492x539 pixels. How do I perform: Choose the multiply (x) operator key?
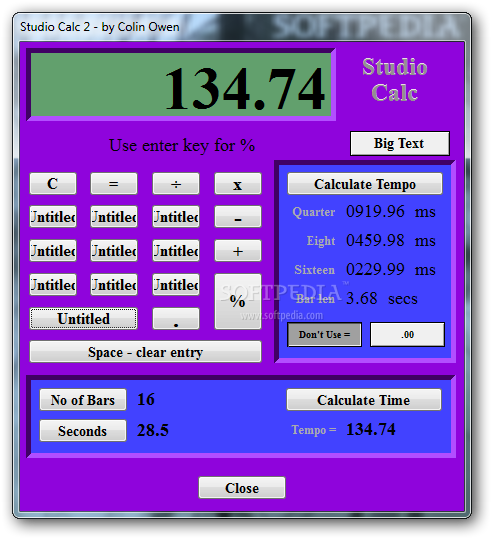[x=238, y=184]
